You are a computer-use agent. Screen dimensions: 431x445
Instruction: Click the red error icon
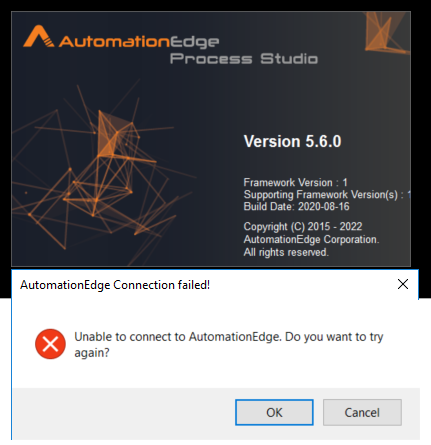coord(50,344)
